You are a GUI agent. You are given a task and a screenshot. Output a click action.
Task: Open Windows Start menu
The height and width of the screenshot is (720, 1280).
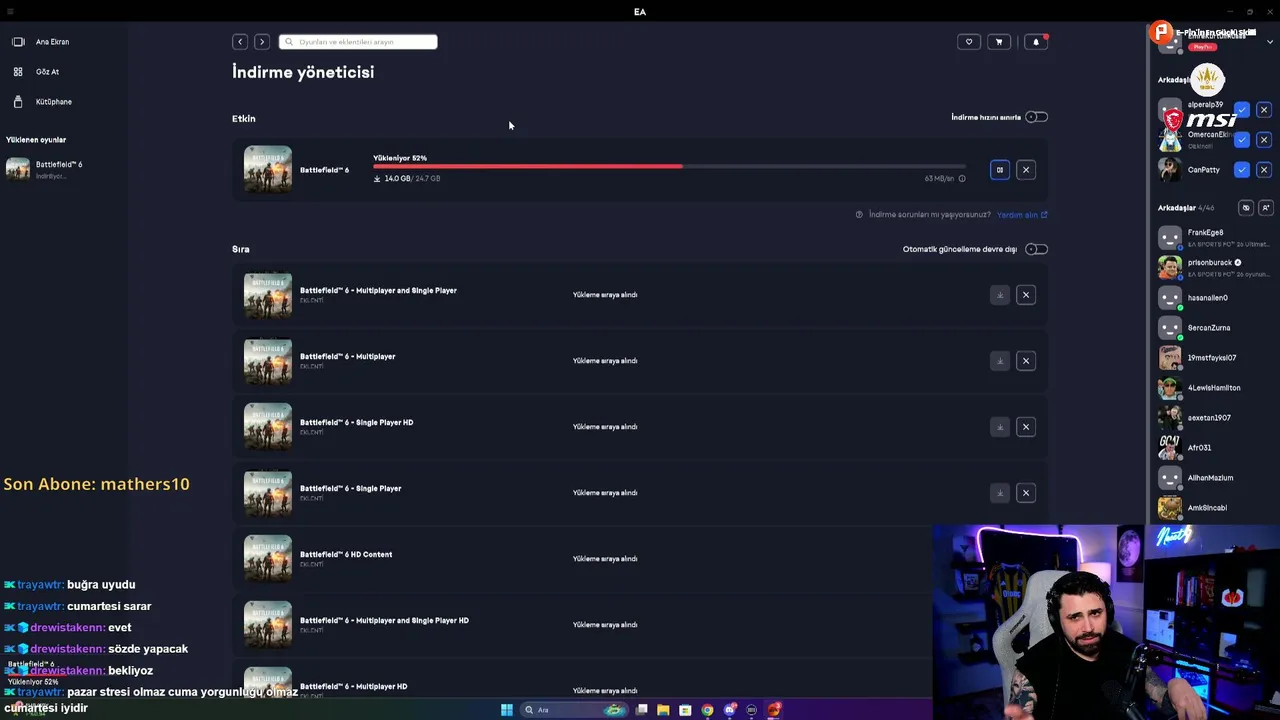point(507,710)
